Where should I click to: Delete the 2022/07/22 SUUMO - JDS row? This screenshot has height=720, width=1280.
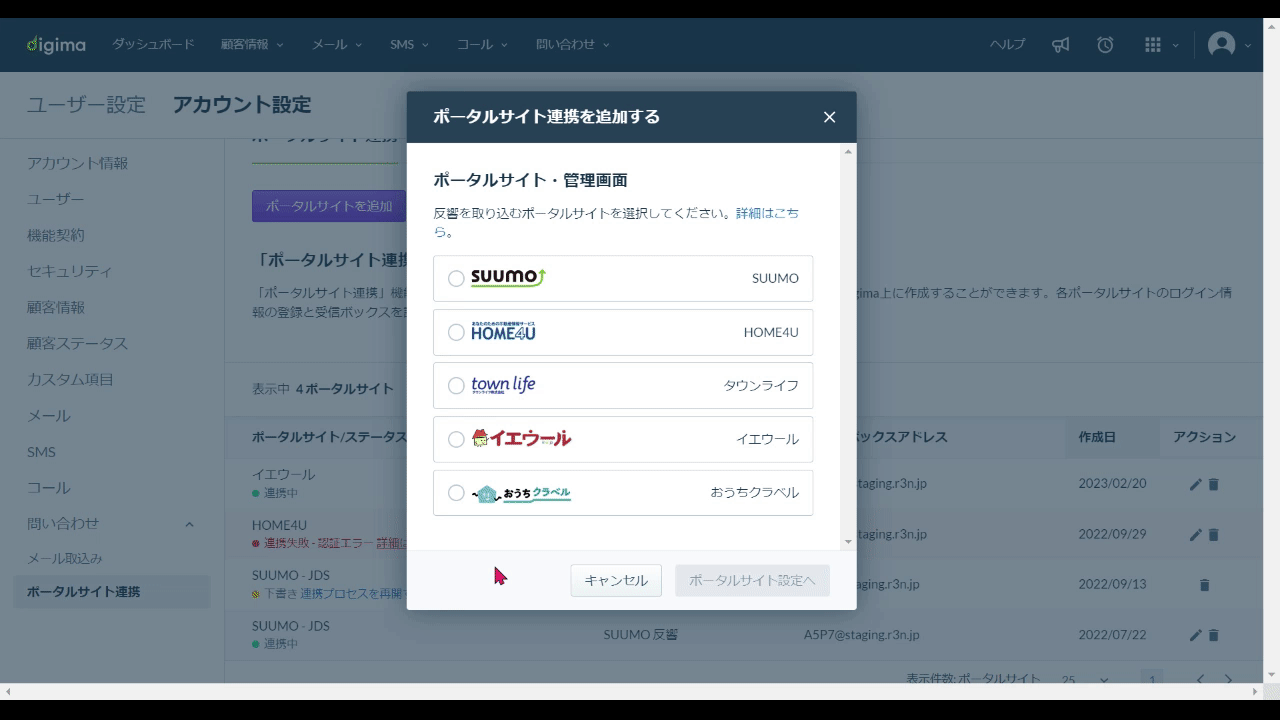pyautogui.click(x=1214, y=635)
